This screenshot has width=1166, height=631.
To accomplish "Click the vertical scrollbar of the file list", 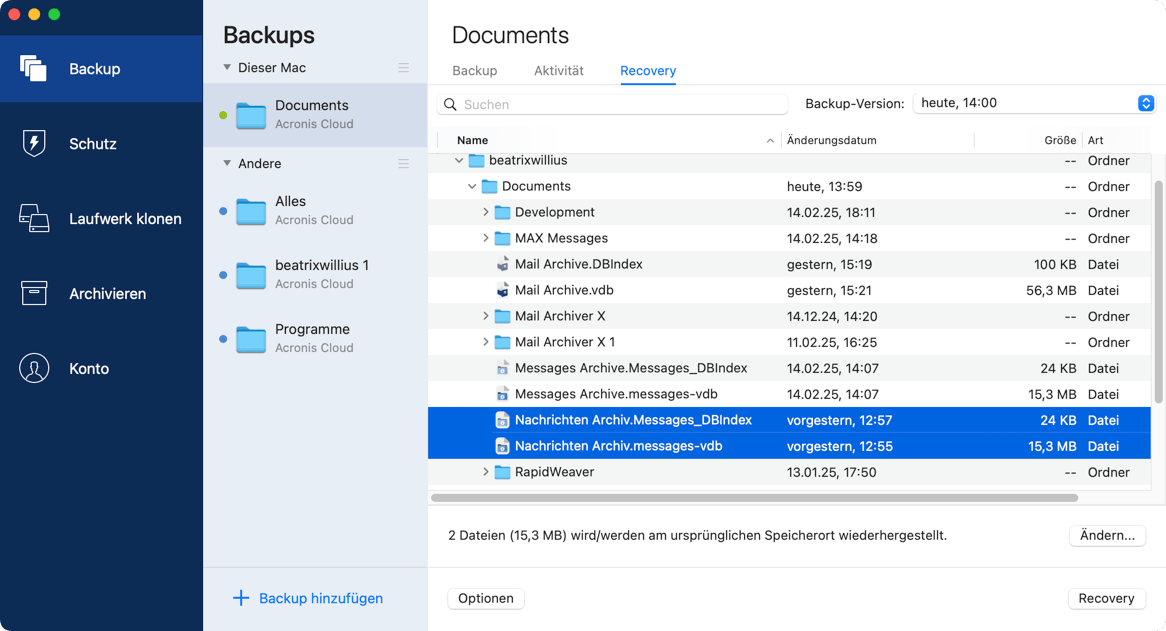I will (1158, 292).
